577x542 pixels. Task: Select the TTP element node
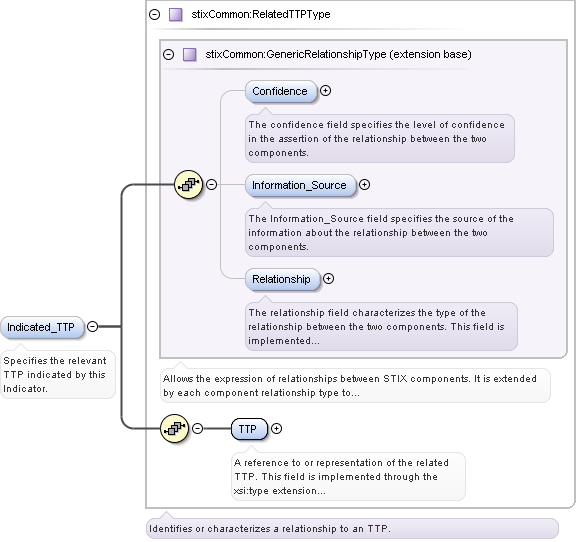(x=249, y=429)
